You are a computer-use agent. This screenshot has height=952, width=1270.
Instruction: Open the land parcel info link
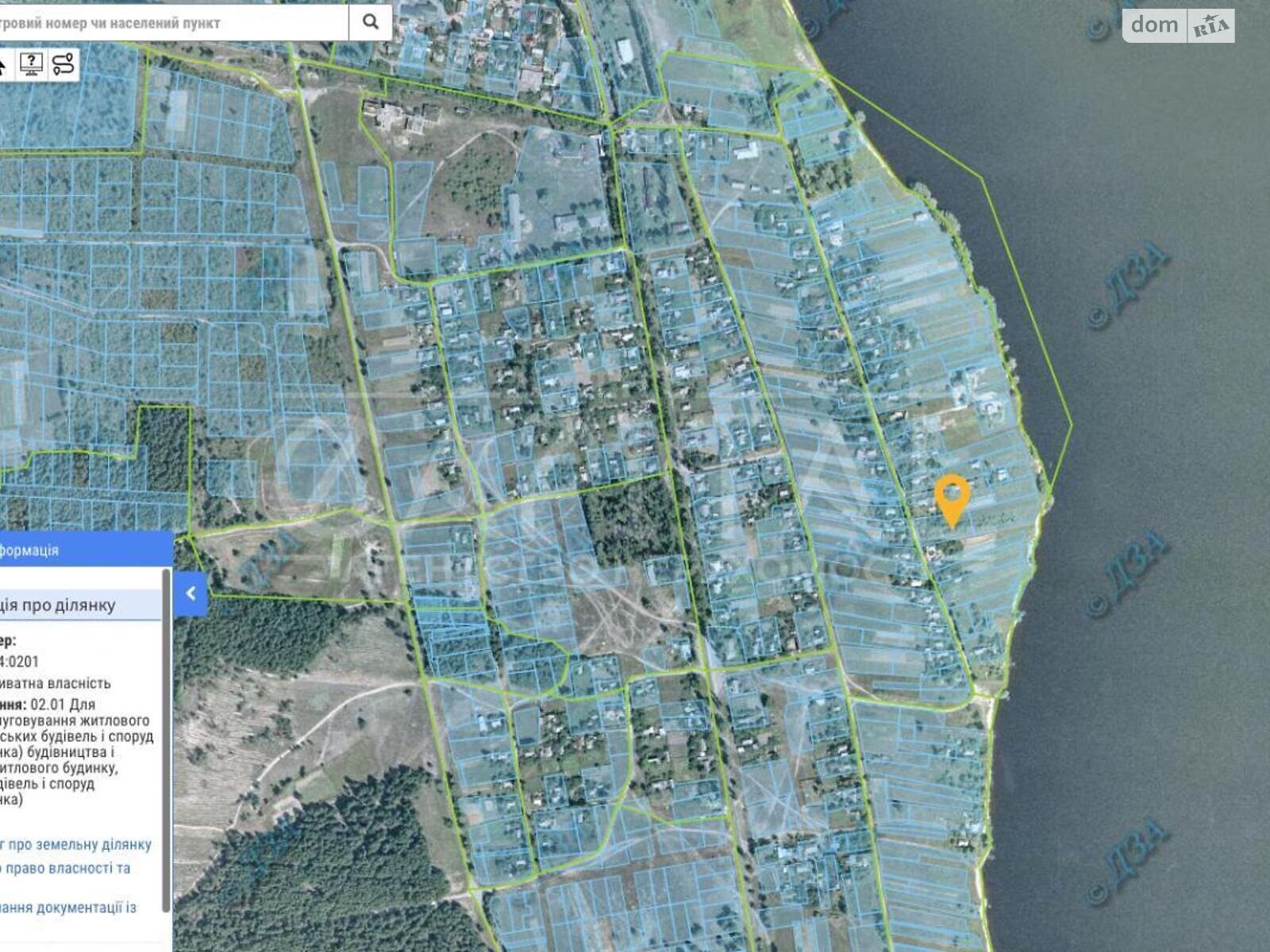pos(76,845)
